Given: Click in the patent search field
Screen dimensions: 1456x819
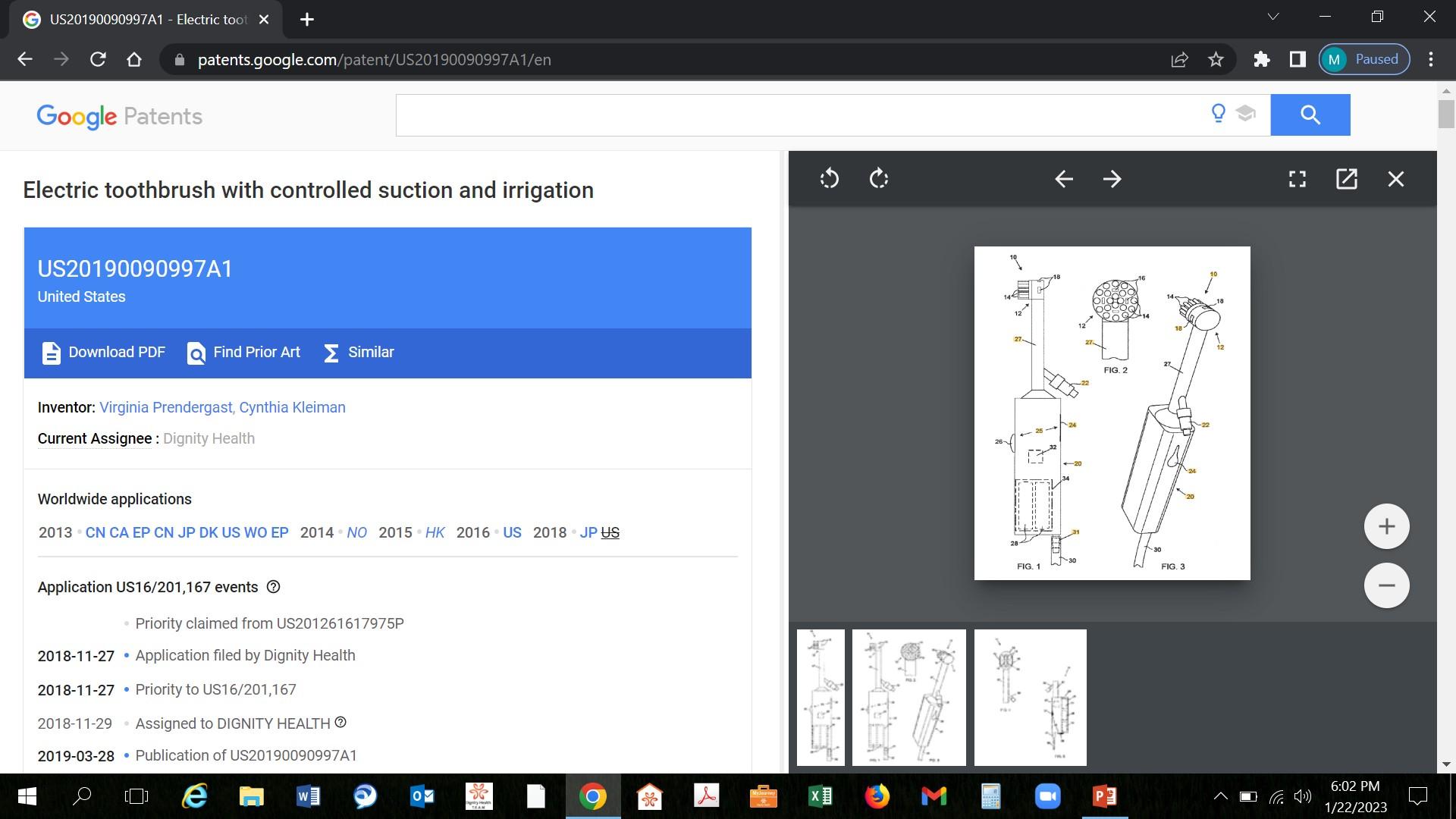Looking at the screenshot, I should tap(796, 115).
